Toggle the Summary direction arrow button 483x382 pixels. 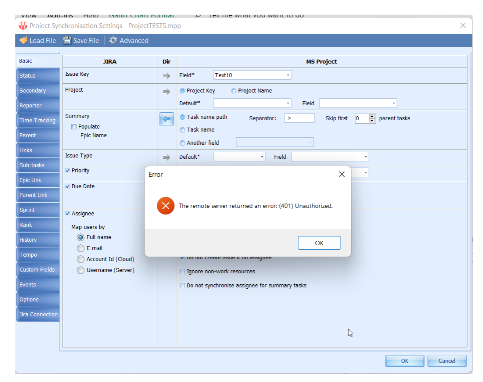pyautogui.click(x=166, y=119)
